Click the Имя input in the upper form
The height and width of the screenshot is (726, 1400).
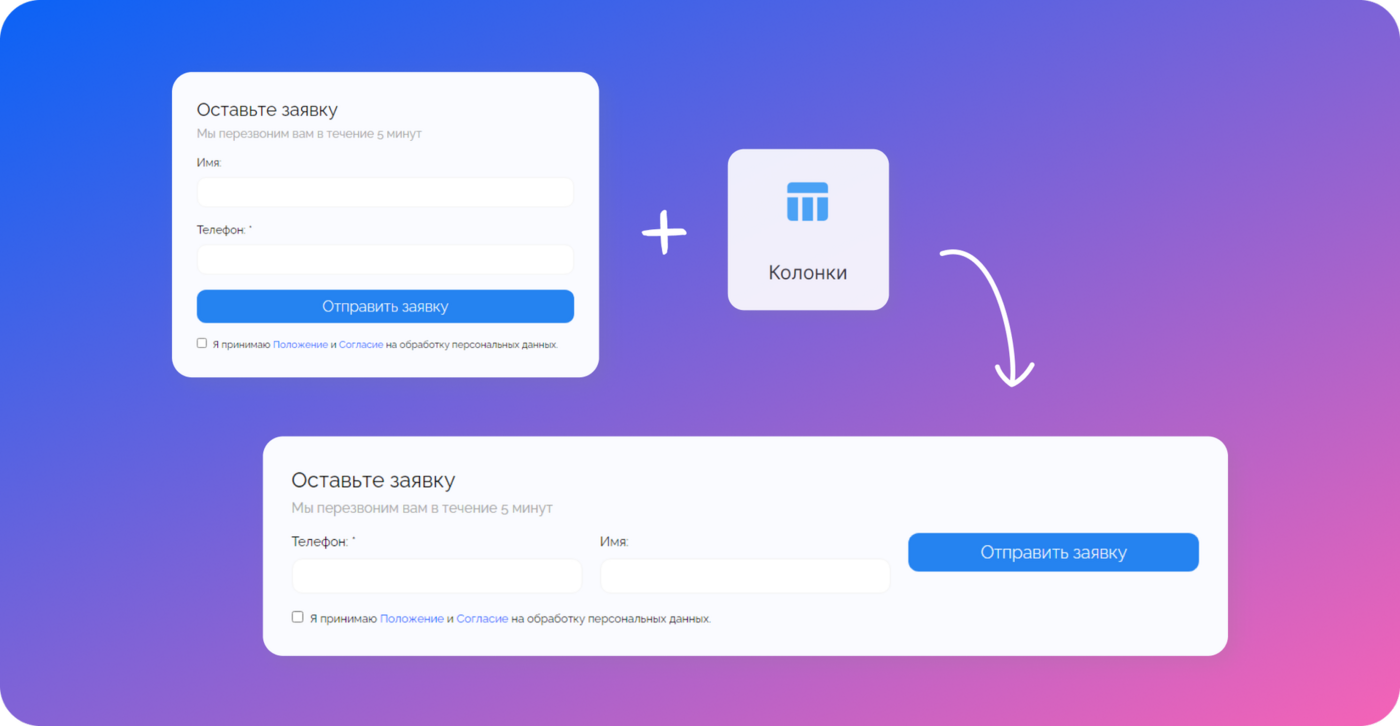coord(385,192)
